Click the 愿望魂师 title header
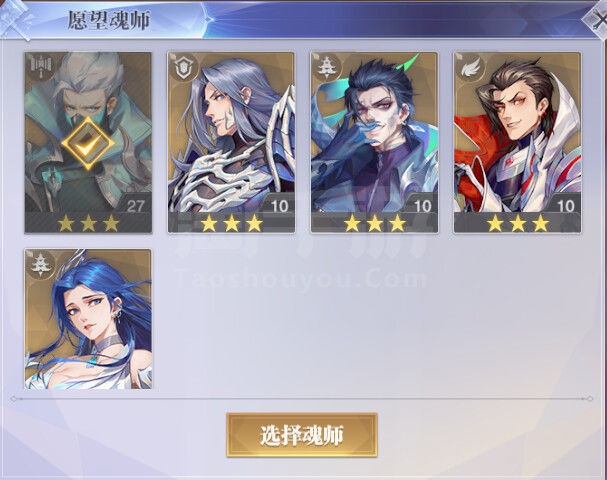The width and height of the screenshot is (607, 480). [108, 20]
